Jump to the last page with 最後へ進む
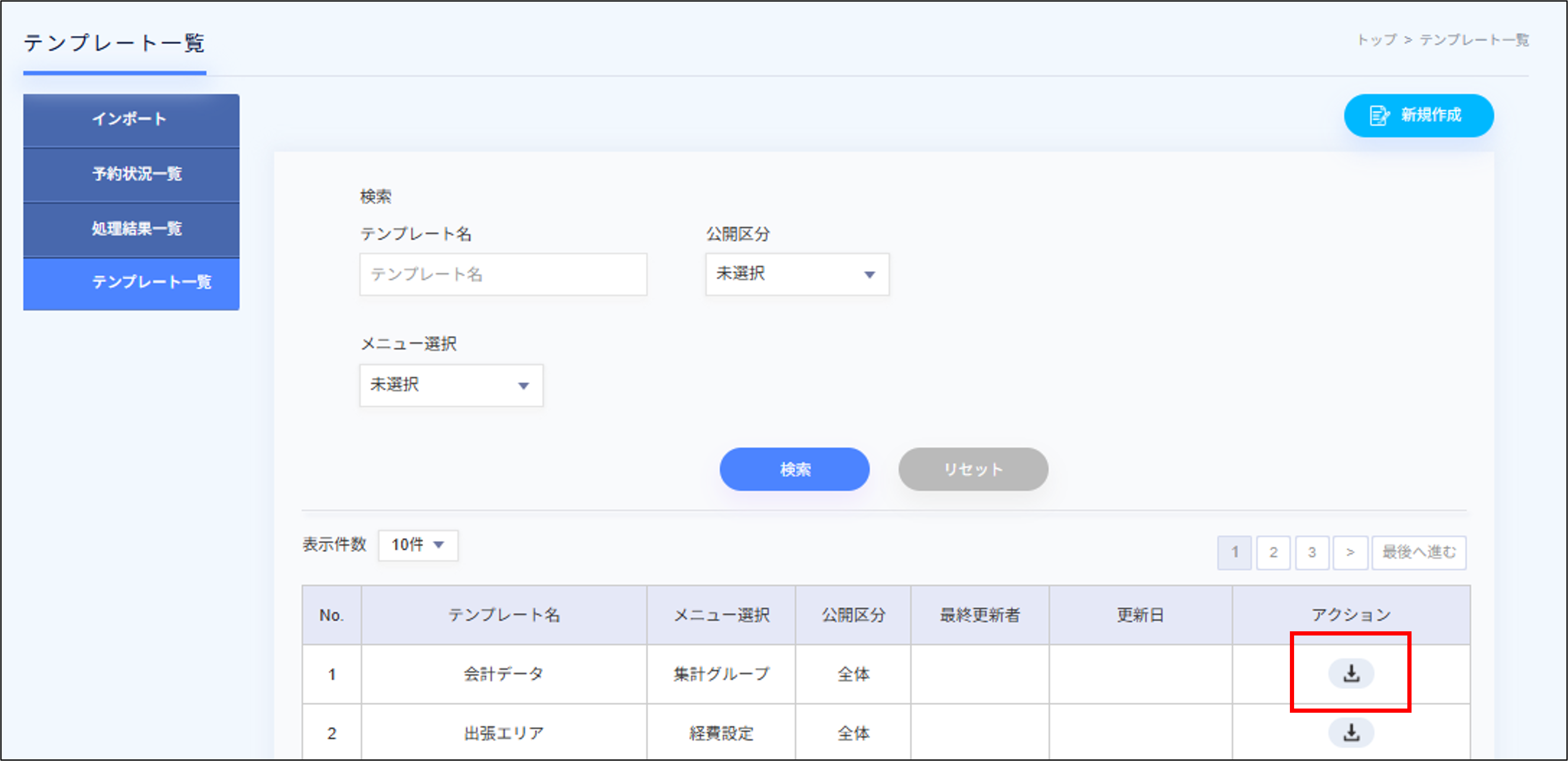Image resolution: width=1568 pixels, height=761 pixels. [1419, 553]
